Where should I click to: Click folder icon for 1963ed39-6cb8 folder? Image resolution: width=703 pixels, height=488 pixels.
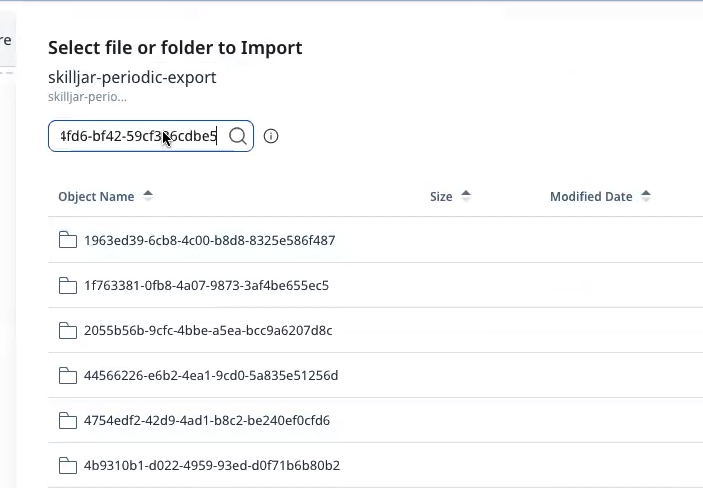tap(68, 240)
